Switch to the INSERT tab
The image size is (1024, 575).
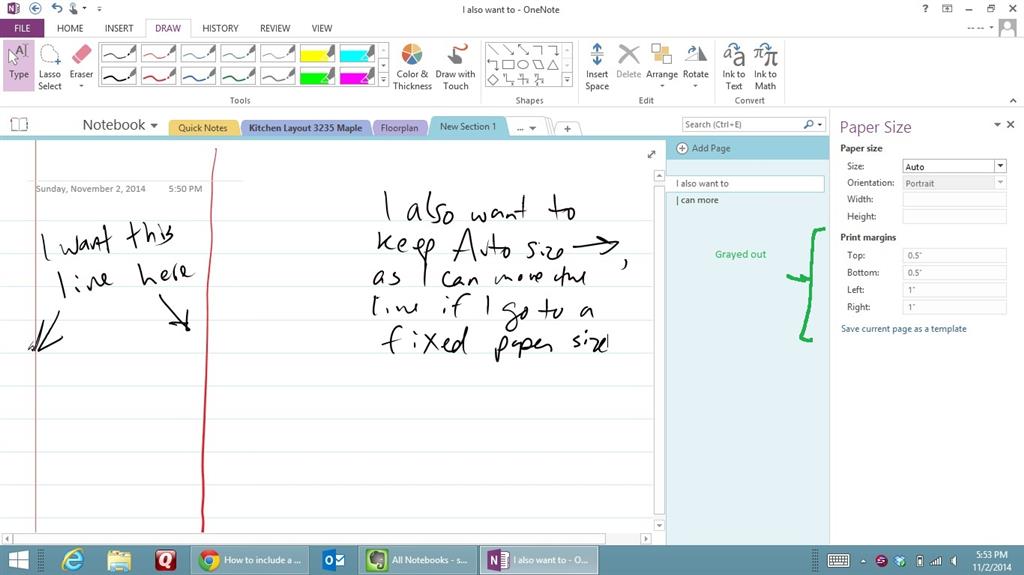pos(119,28)
